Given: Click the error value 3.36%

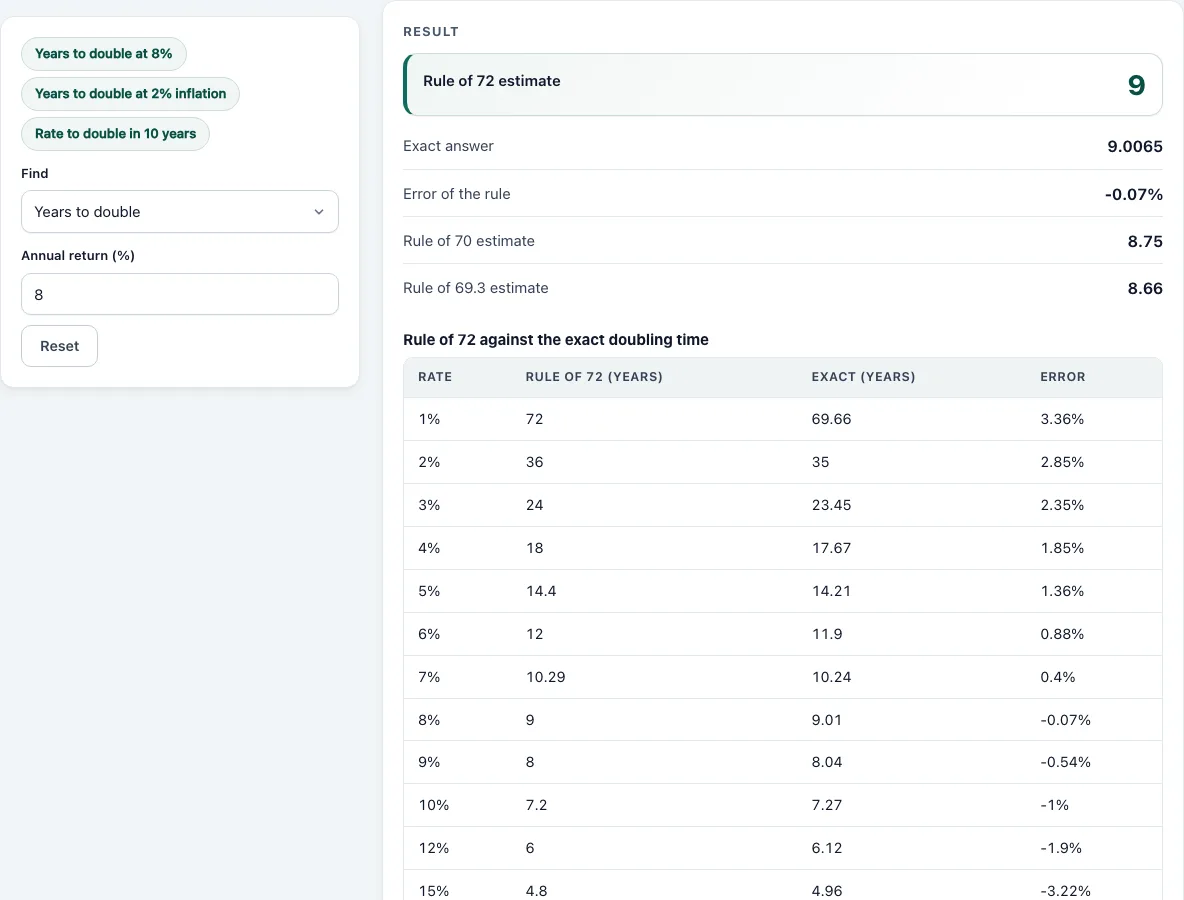Looking at the screenshot, I should coord(1062,419).
